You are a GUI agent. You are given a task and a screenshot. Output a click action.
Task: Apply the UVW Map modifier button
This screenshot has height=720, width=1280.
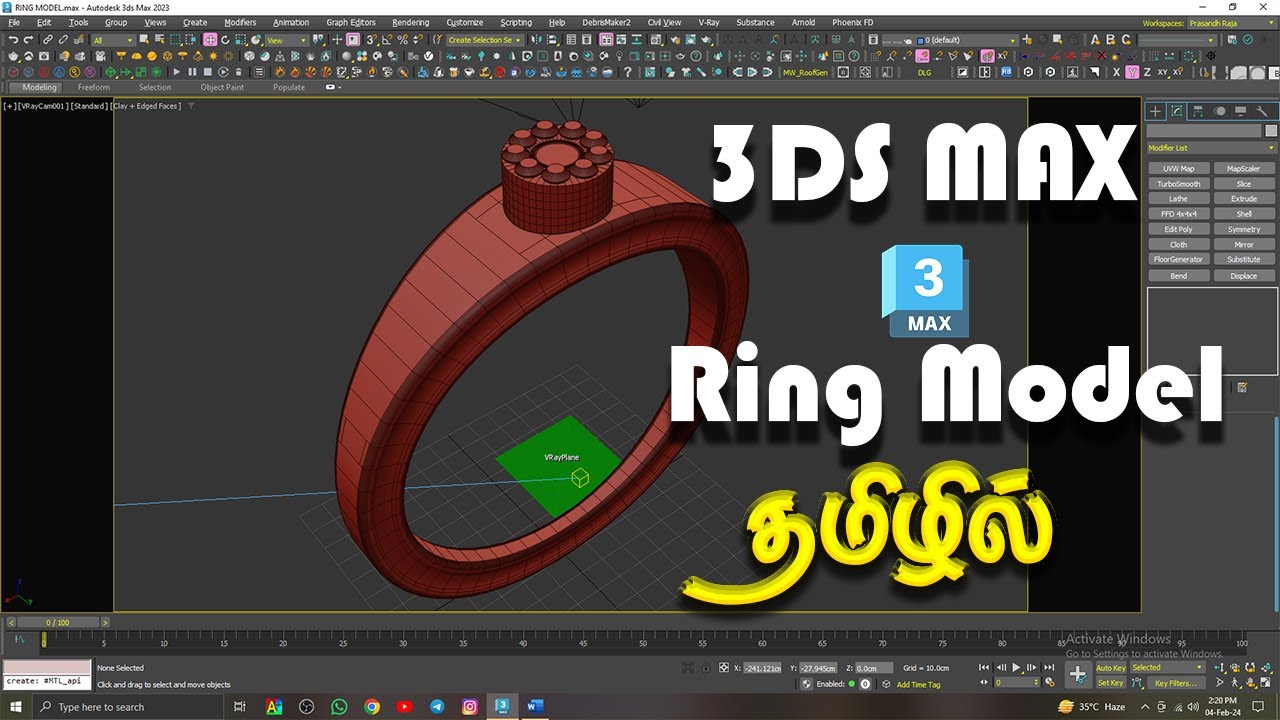pyautogui.click(x=1178, y=169)
